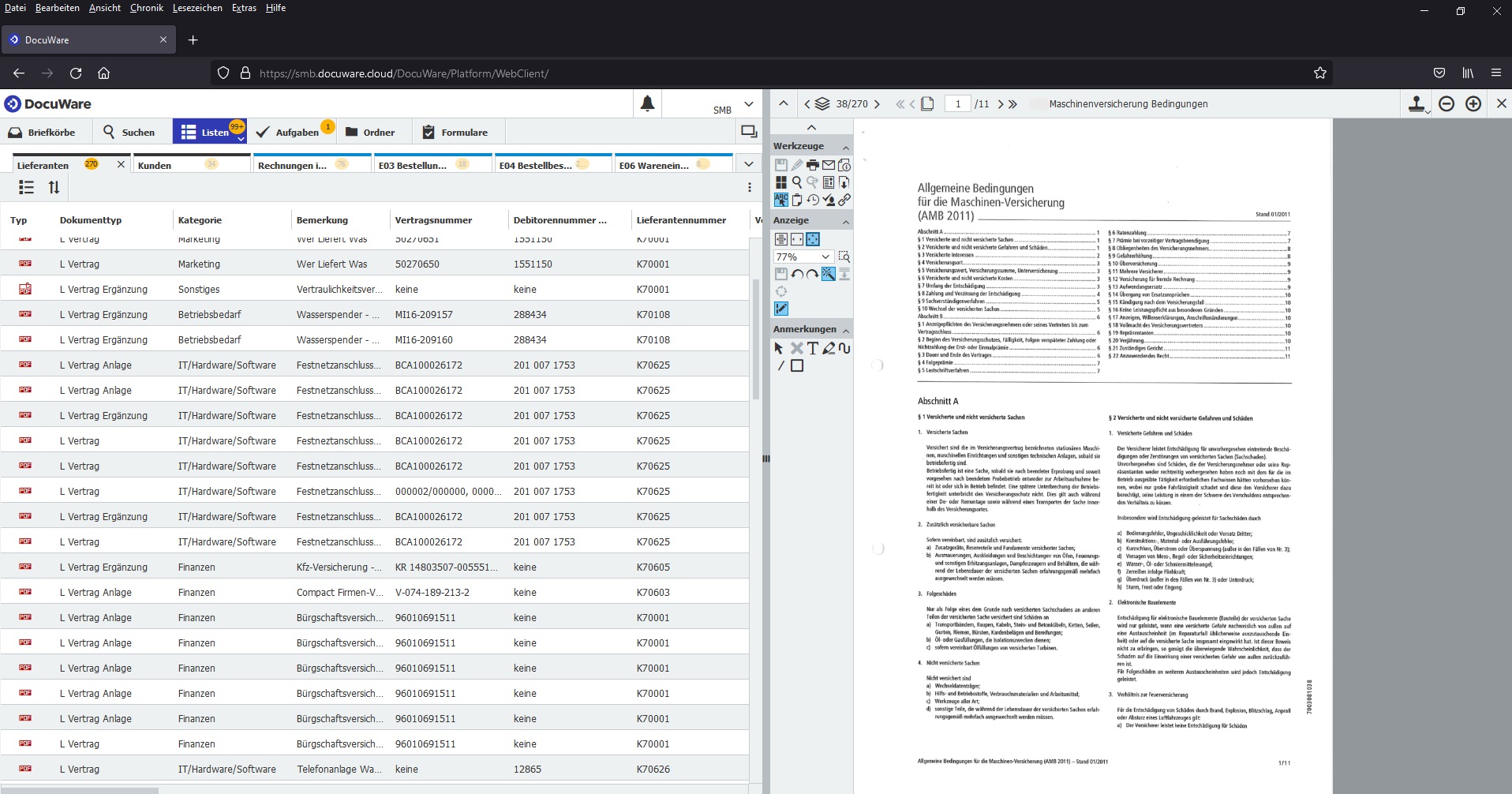Image resolution: width=1512 pixels, height=794 pixels.
Task: Click the magnifier search tool in Werkzeuge
Action: coord(796,182)
